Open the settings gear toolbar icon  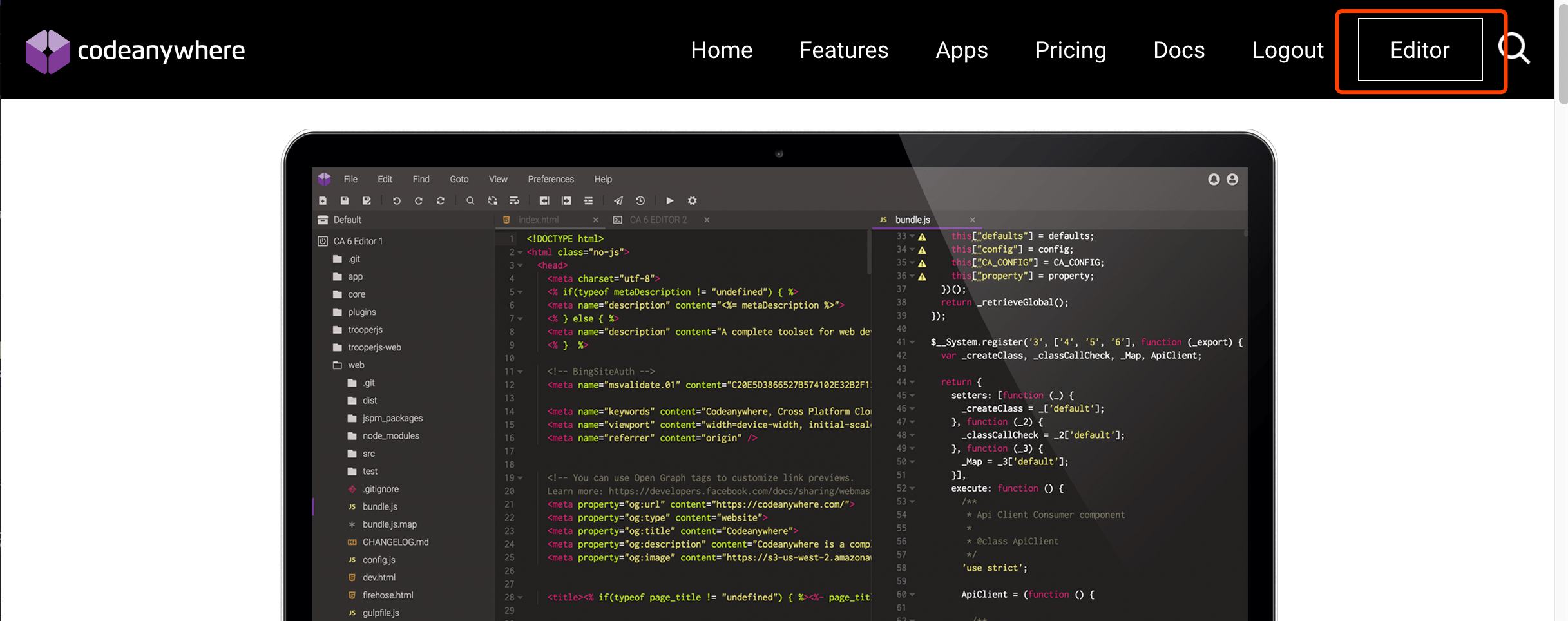(693, 201)
